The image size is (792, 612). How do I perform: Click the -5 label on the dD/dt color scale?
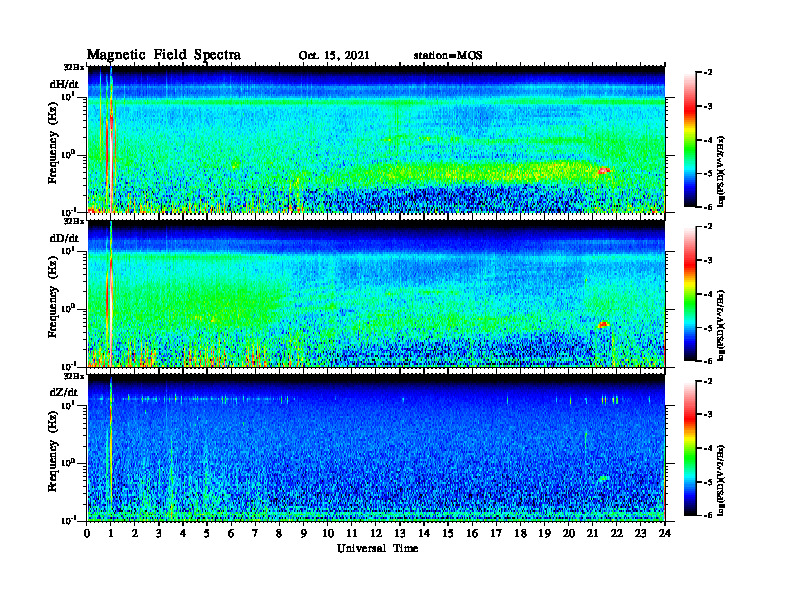708,328
